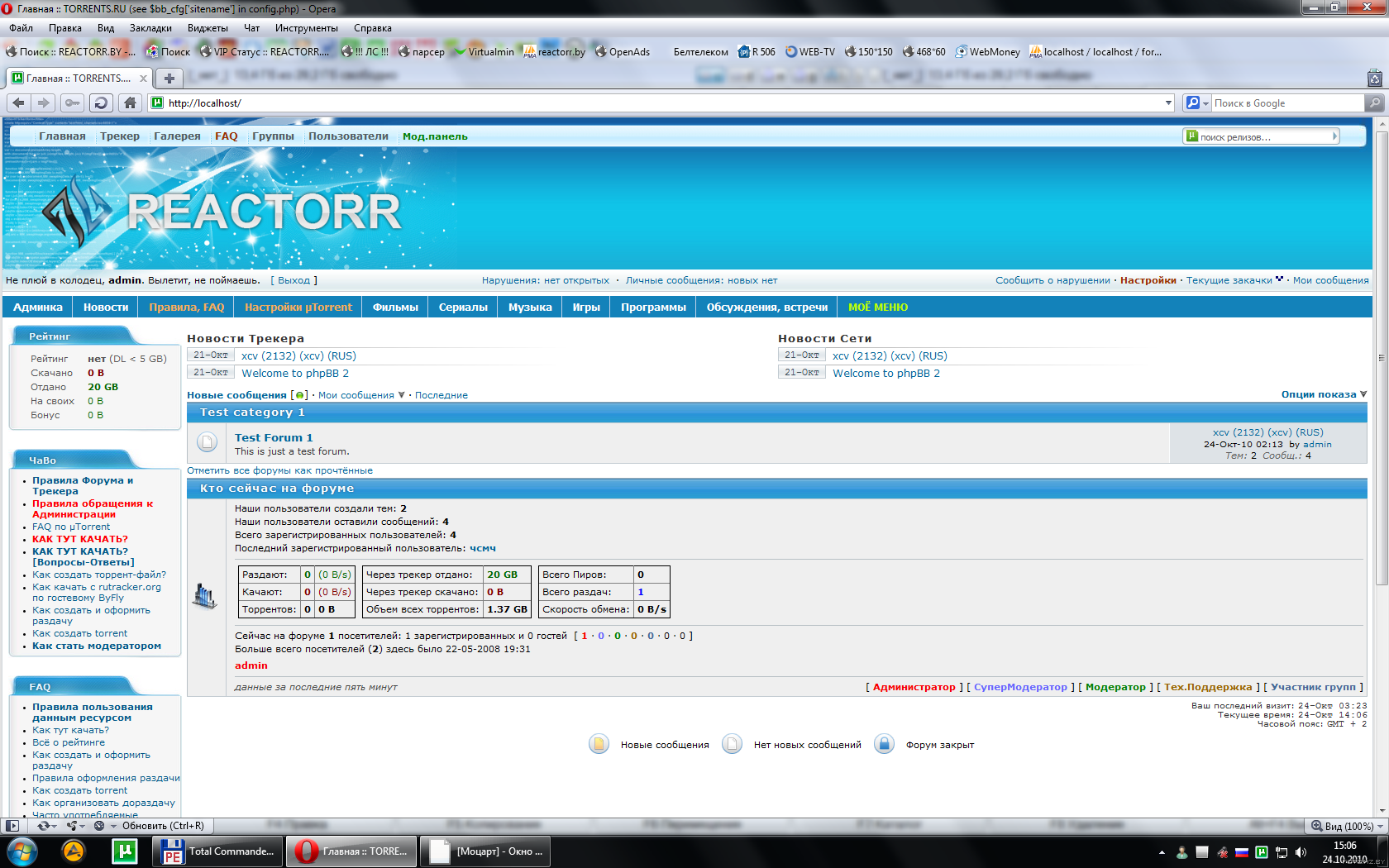This screenshot has height=868, width=1389.
Task: Click the Нет новых сообщений legend icon
Action: pos(732,744)
